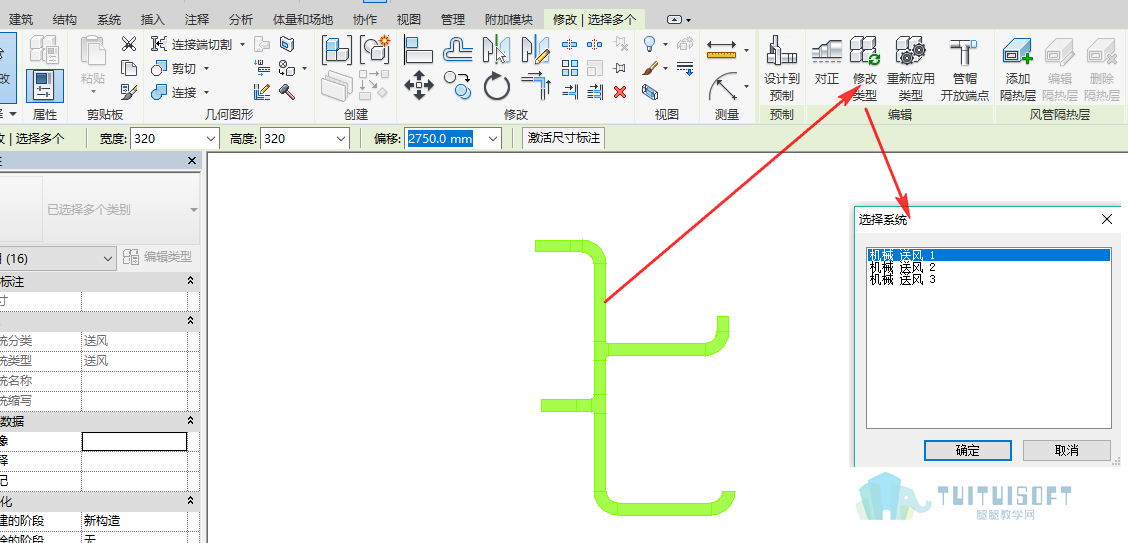This screenshot has height=543, width=1128.
Task: Open the instance filter dropdown showing (16)
Action: (x=108, y=258)
